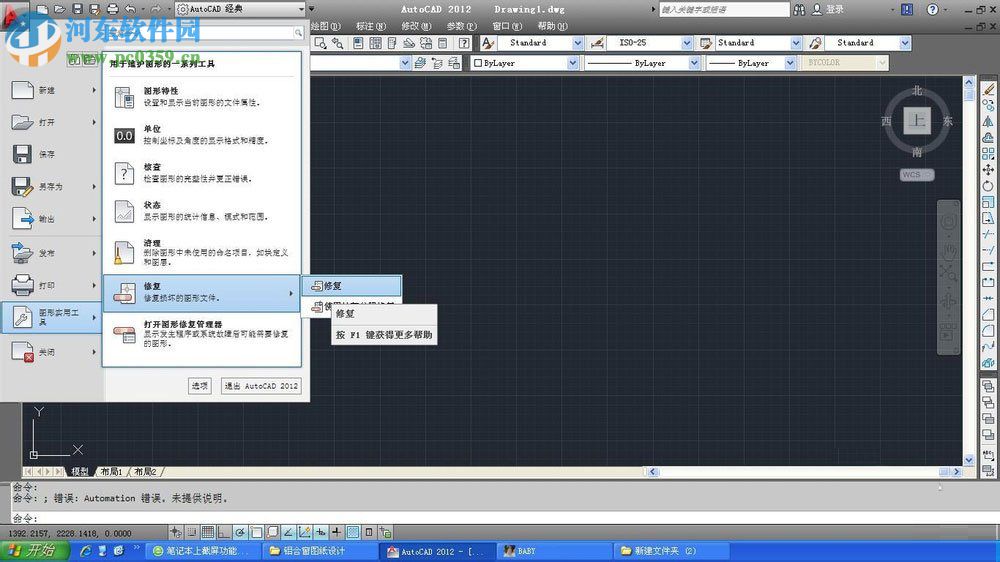The height and width of the screenshot is (562, 1000).
Task: Expand the 关闭 submenu arrow
Action: point(94,351)
